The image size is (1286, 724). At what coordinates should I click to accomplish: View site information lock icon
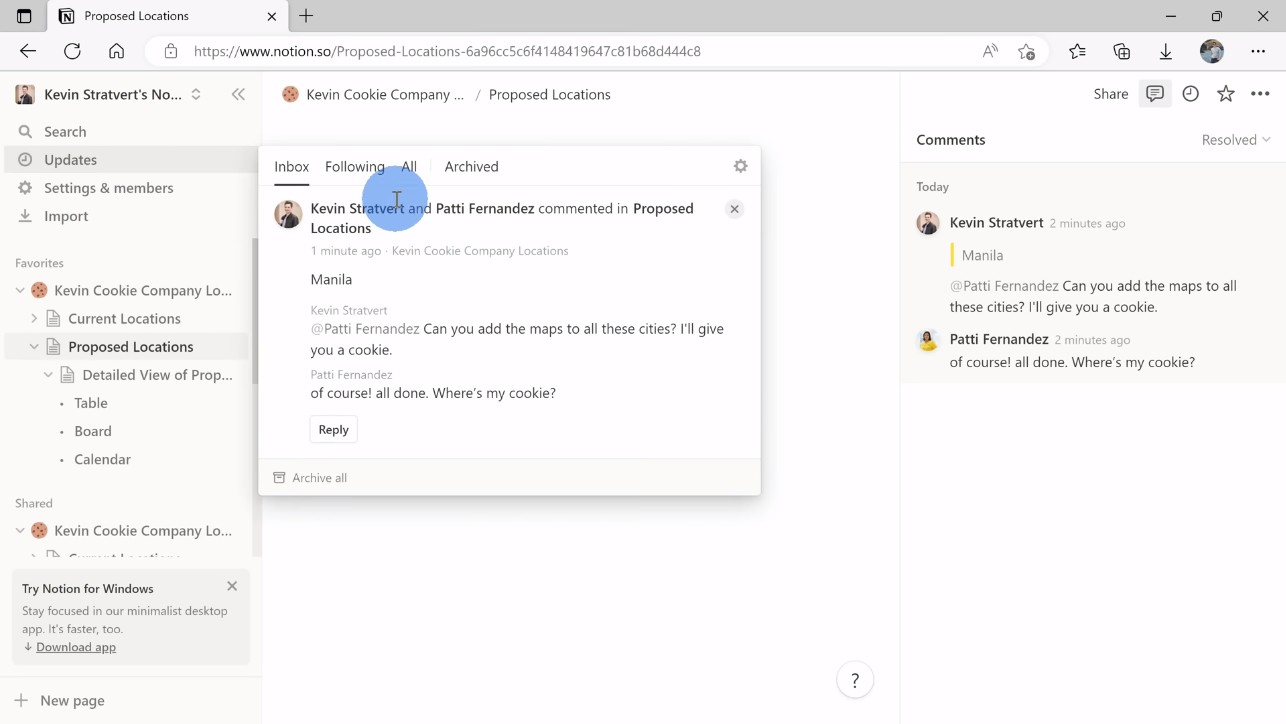point(171,51)
